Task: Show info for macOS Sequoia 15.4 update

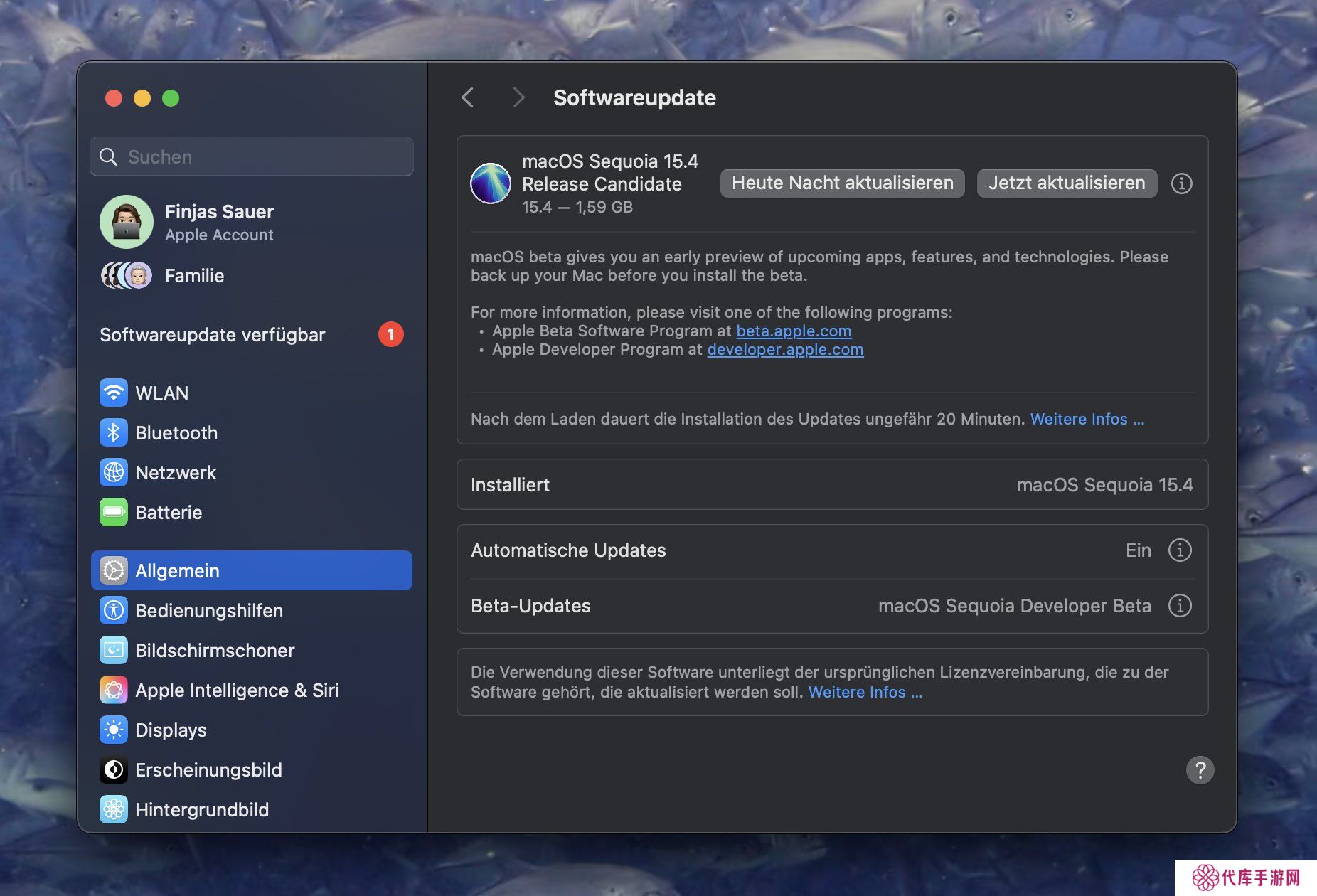Action: point(1181,183)
